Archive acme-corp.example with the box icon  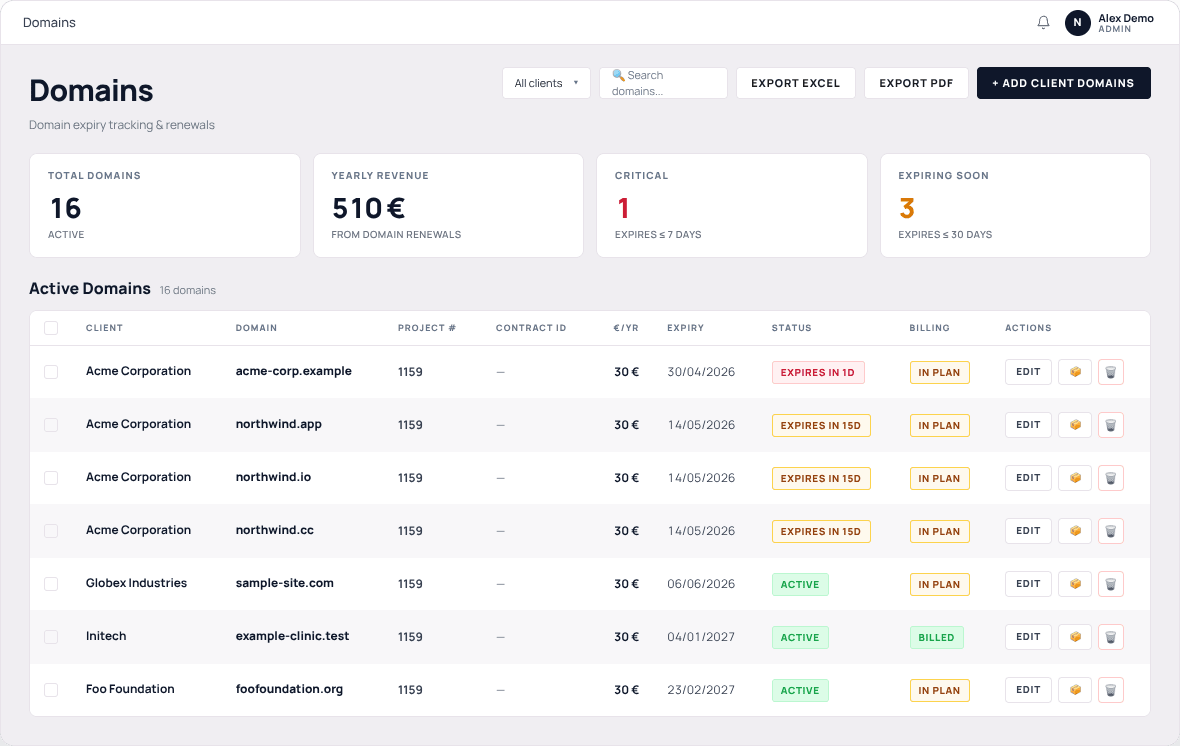1075,372
